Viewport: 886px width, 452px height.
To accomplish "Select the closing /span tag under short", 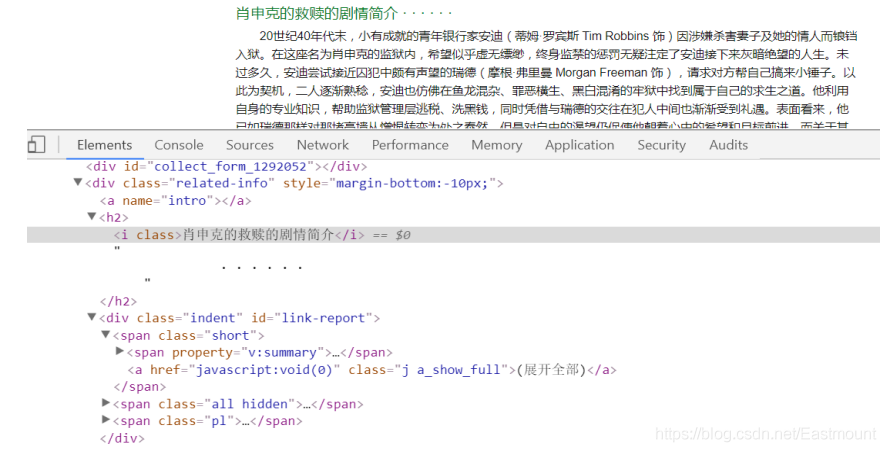I will (140, 387).
